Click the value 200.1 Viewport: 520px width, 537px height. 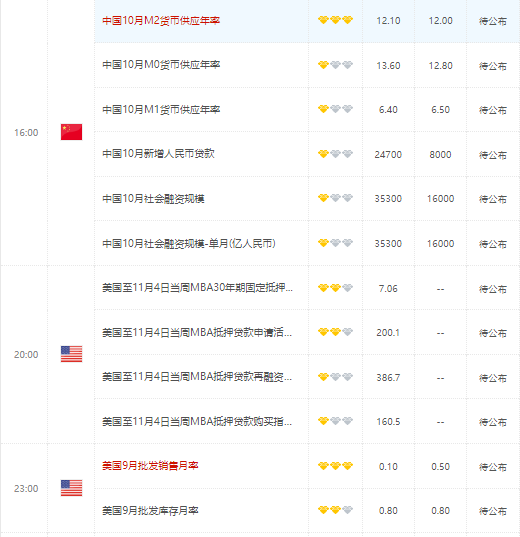[388, 333]
